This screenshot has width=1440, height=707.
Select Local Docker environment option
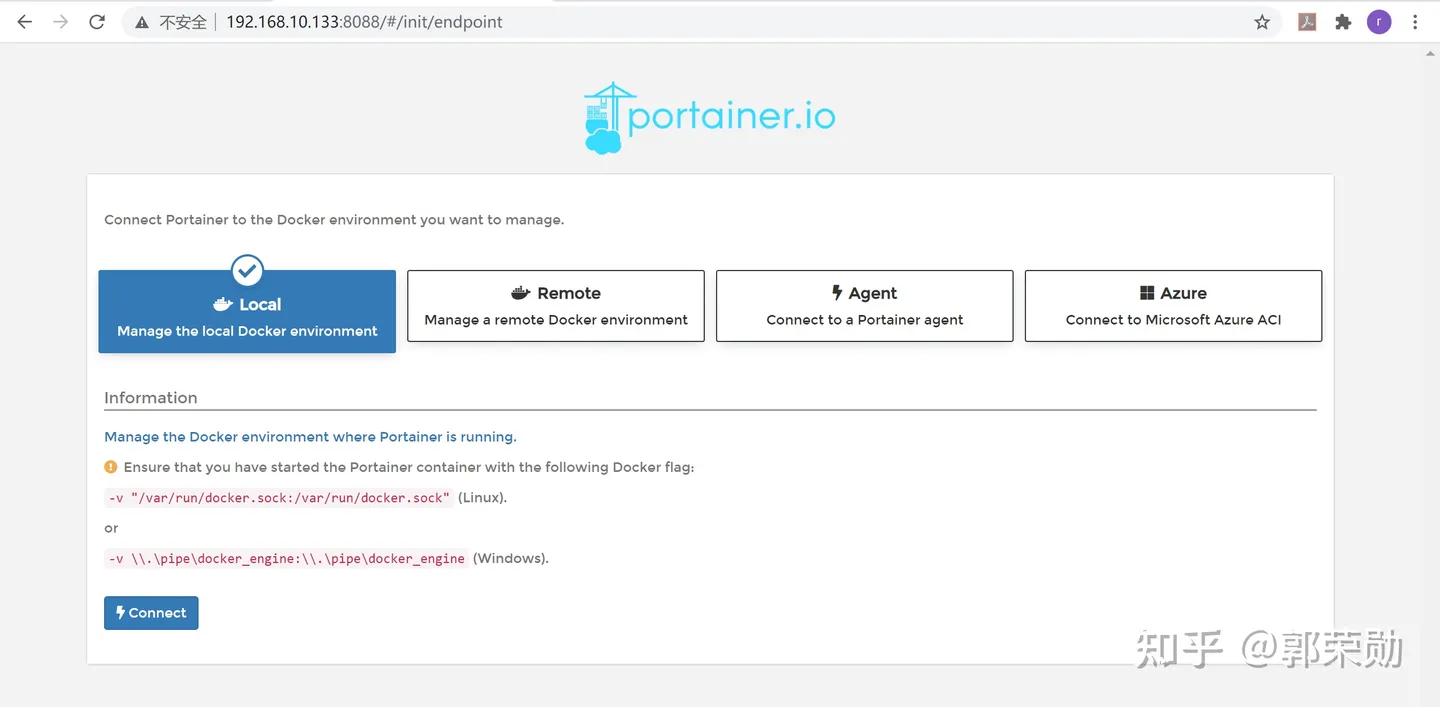click(x=247, y=311)
